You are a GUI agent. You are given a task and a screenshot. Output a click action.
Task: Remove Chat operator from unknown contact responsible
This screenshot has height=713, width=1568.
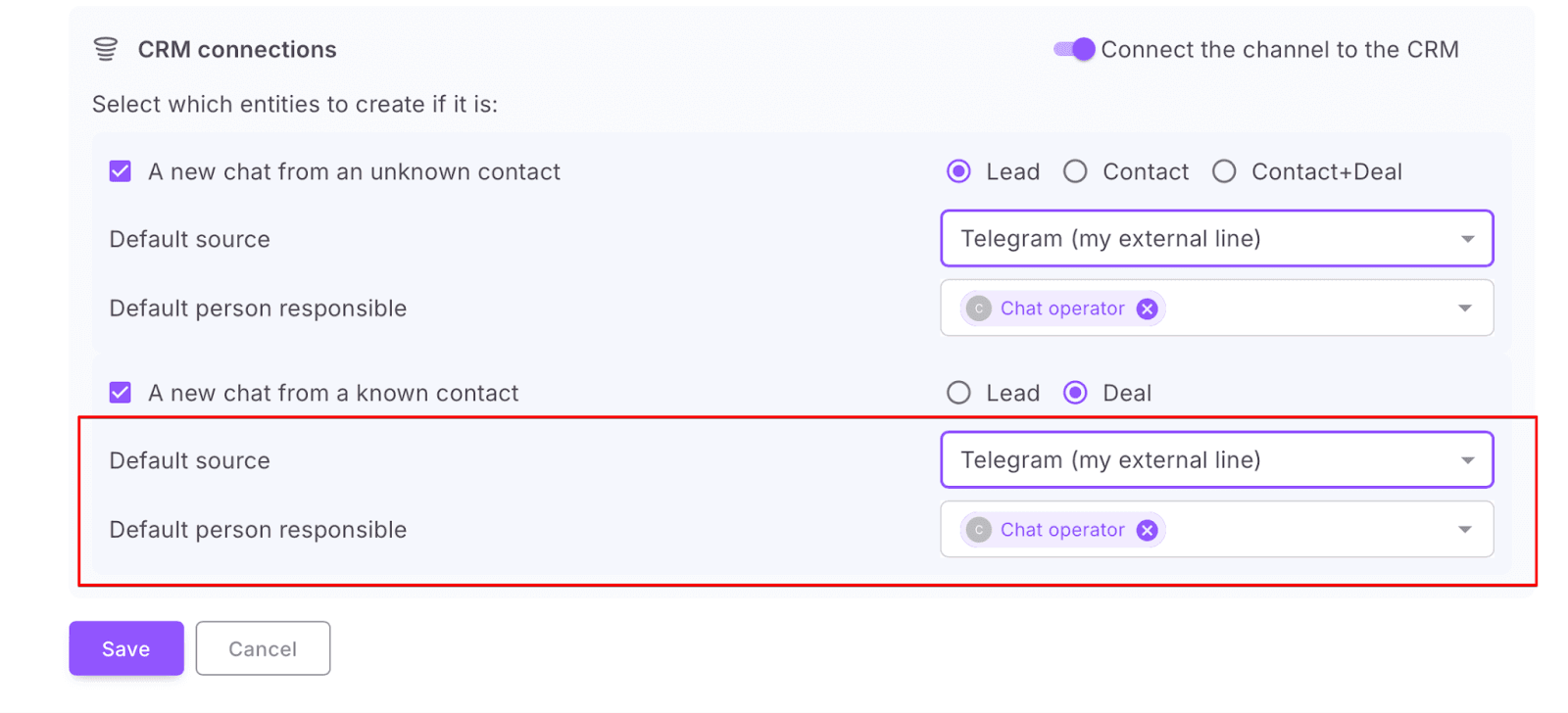1147,309
